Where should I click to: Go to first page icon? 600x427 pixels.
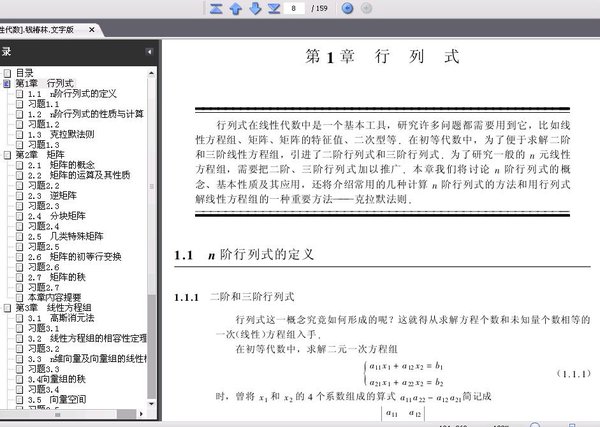216,8
